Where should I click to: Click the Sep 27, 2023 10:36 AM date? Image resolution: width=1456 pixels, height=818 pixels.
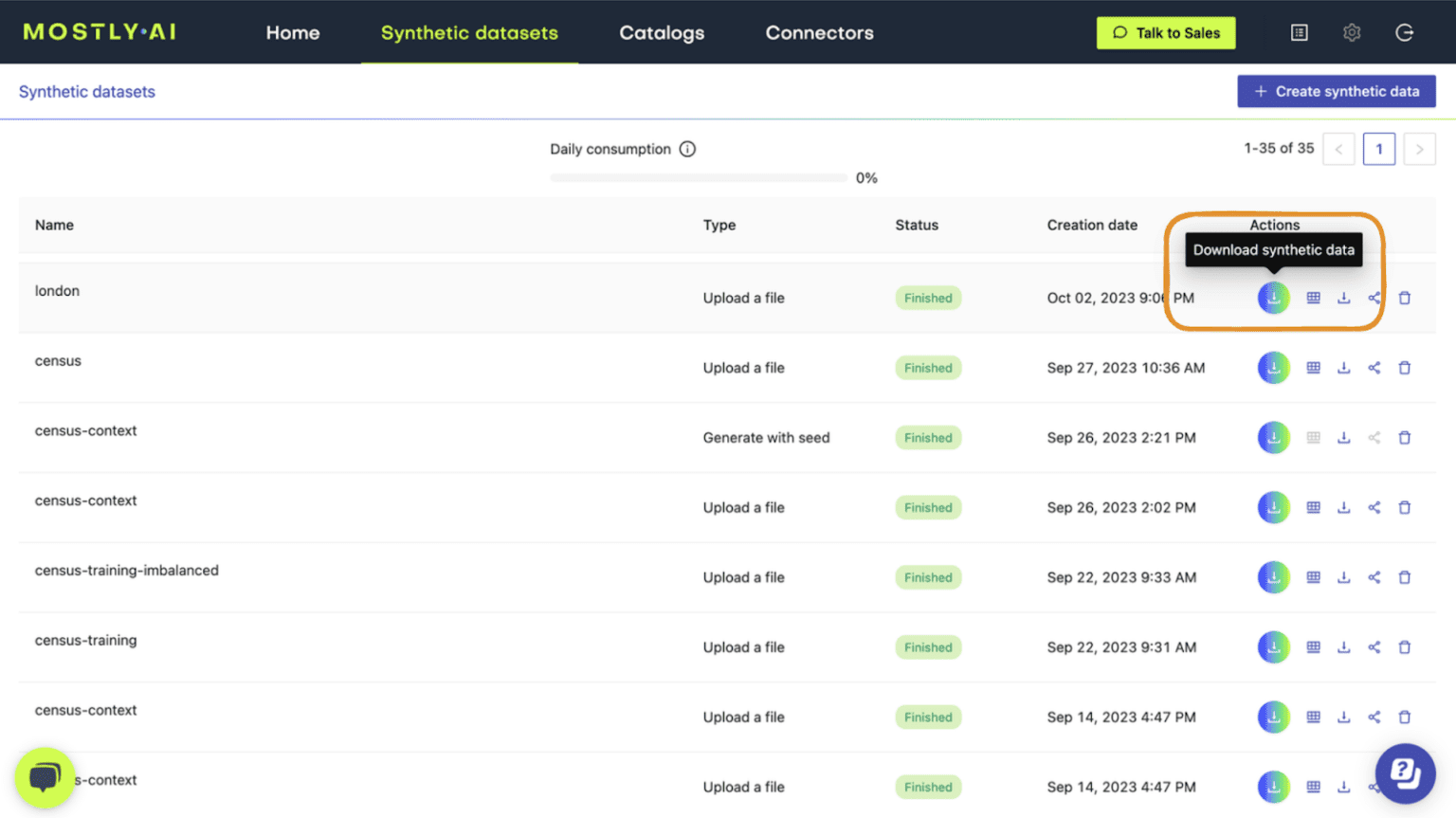pos(1126,368)
